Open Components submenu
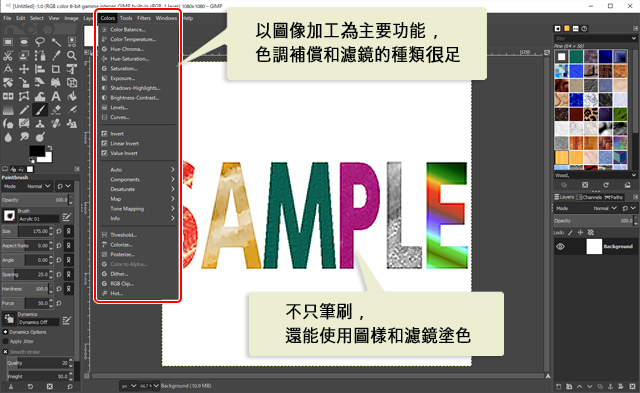This screenshot has width=640, height=393. point(138,179)
